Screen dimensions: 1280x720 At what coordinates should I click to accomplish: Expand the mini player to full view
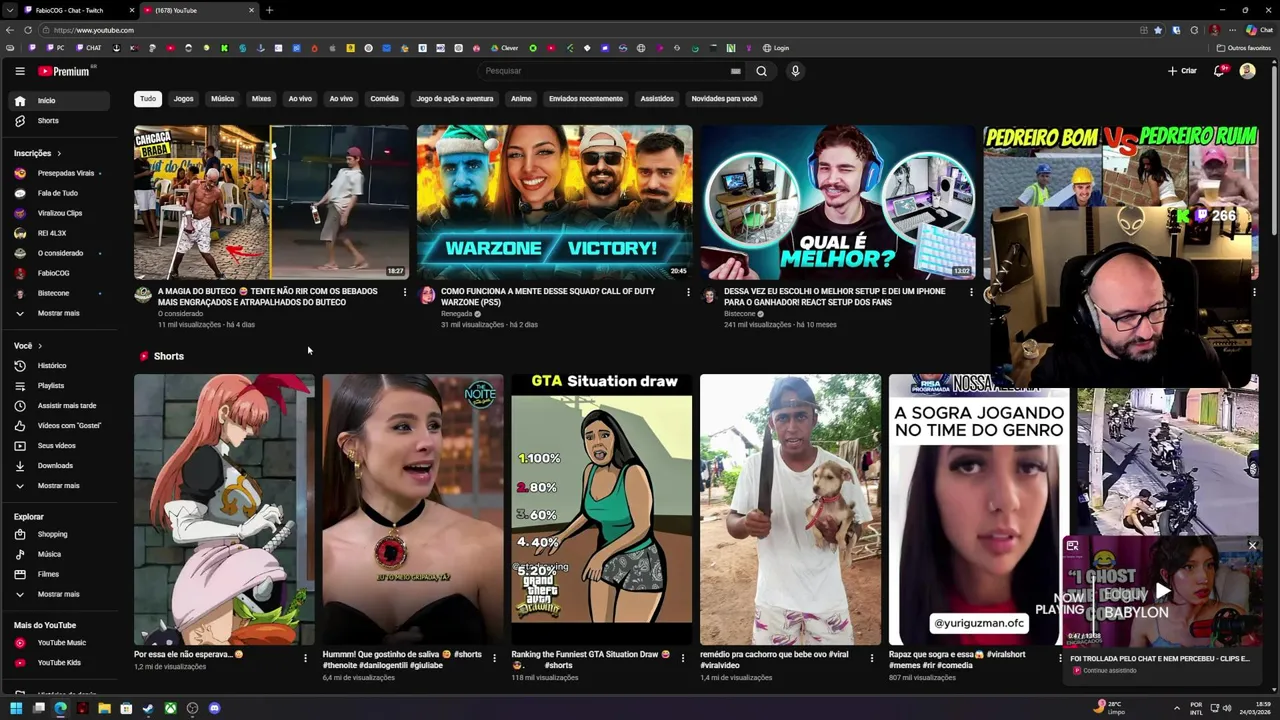click(1072, 546)
